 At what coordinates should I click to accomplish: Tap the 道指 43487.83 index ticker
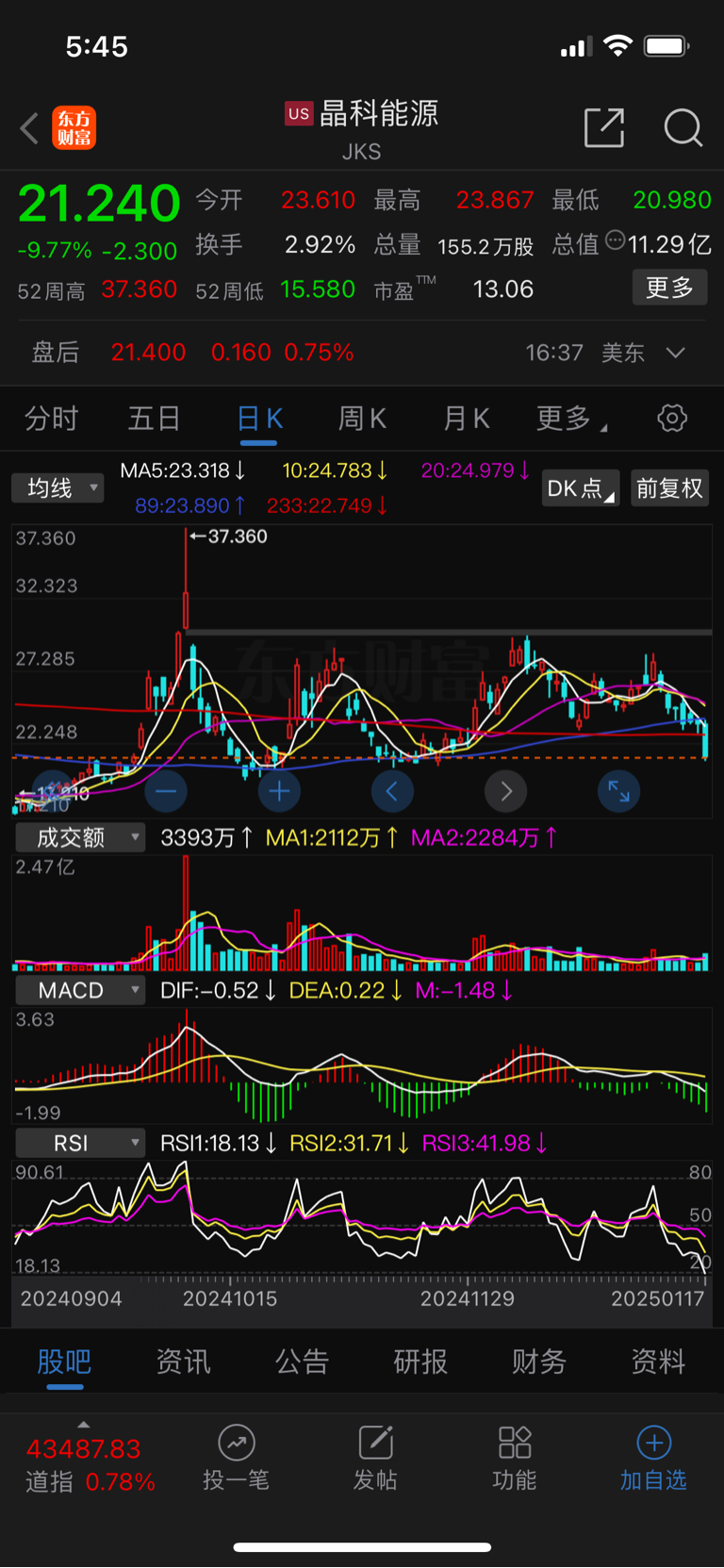(x=90, y=1465)
